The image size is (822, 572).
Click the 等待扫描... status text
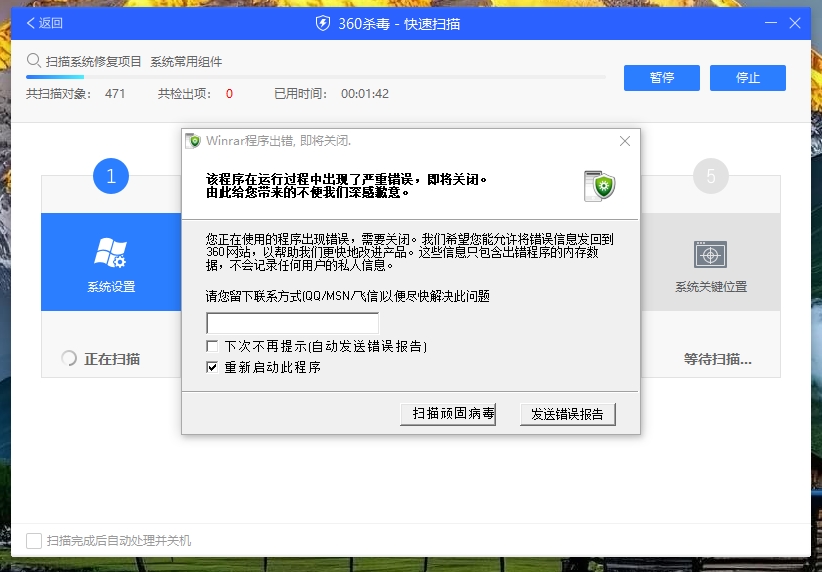pyautogui.click(x=718, y=359)
